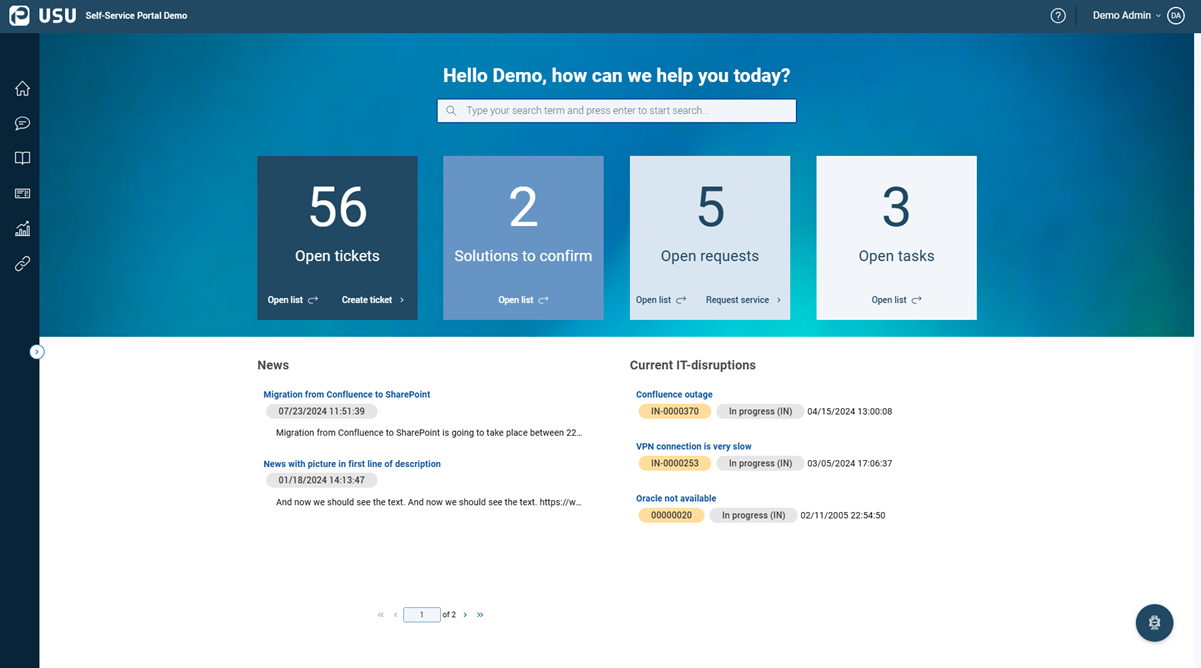Click the 2 Solutions to confirm tile number
The width and height of the screenshot is (1201, 668).
(523, 208)
